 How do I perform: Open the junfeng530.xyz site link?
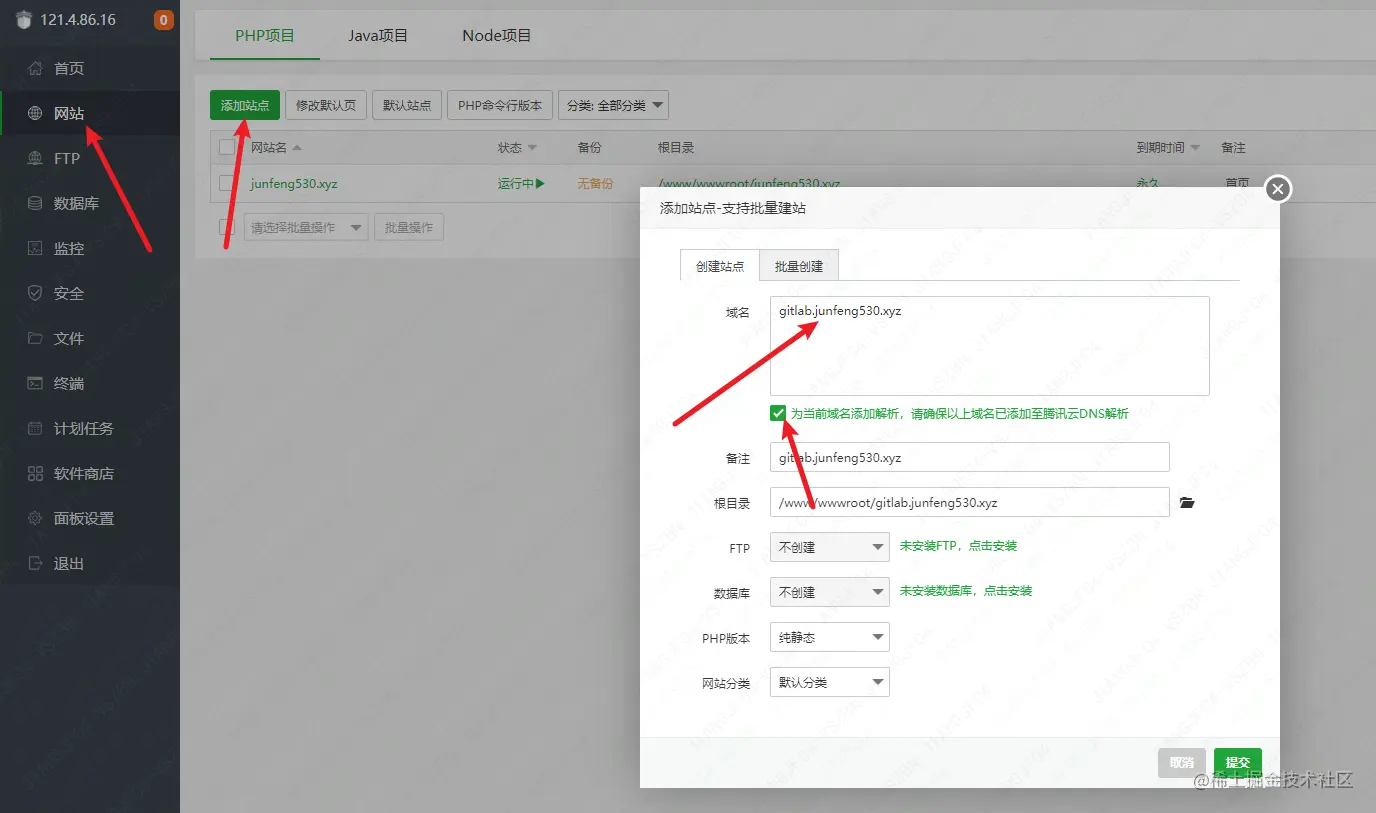[294, 184]
